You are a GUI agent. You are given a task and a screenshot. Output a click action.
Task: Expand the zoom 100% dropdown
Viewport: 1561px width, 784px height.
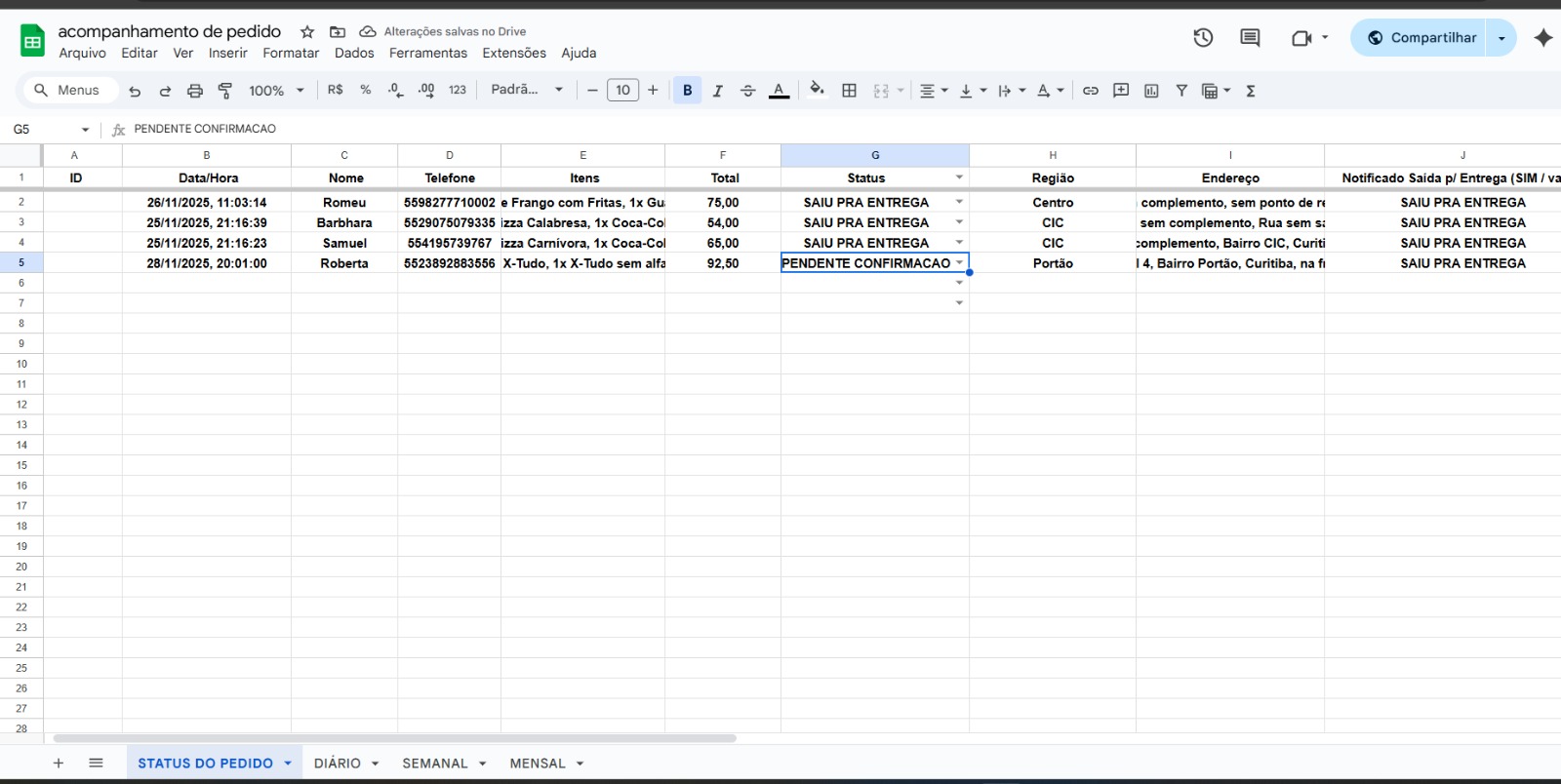coord(276,91)
